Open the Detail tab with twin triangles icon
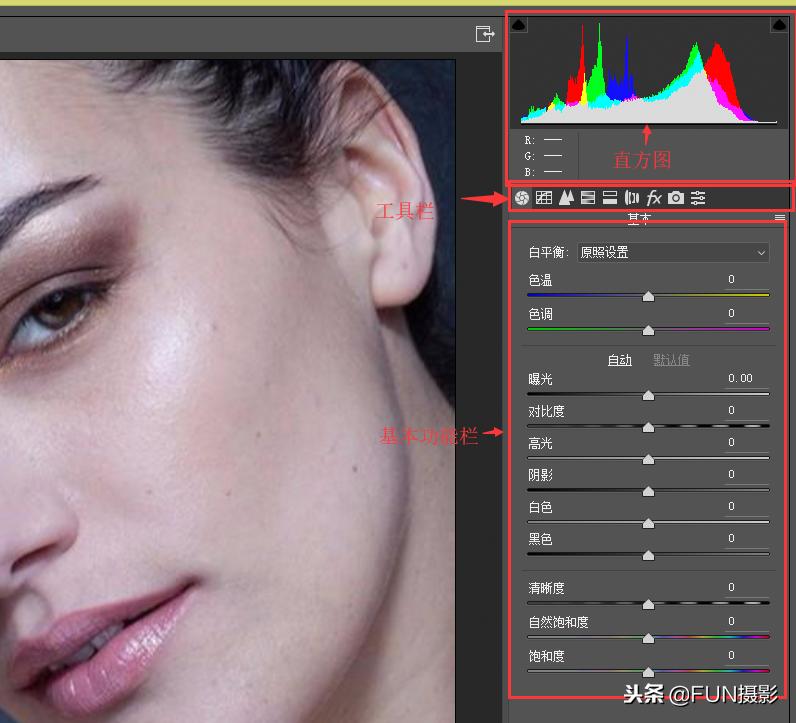Screen dimensions: 796x723 coord(566,198)
